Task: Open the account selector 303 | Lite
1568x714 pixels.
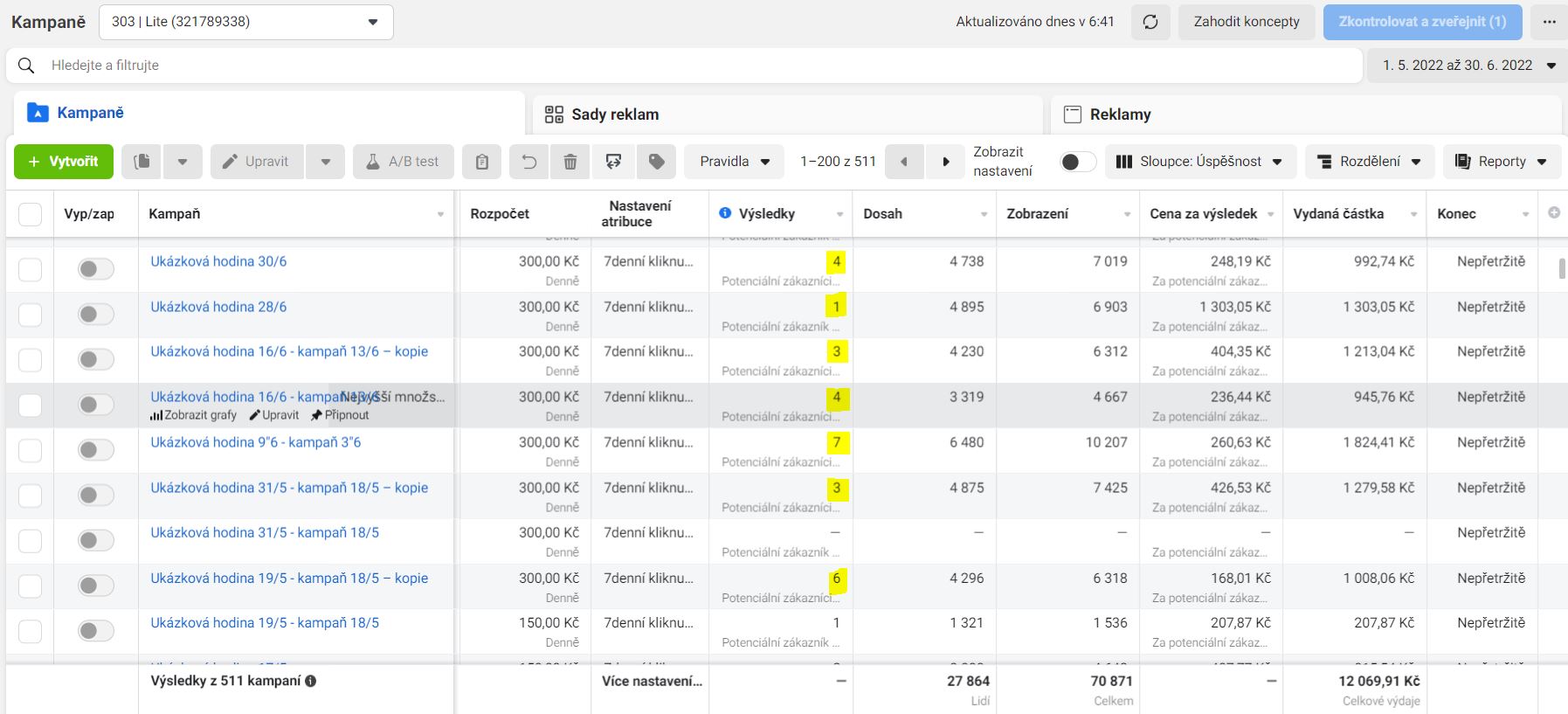Action: click(x=245, y=22)
